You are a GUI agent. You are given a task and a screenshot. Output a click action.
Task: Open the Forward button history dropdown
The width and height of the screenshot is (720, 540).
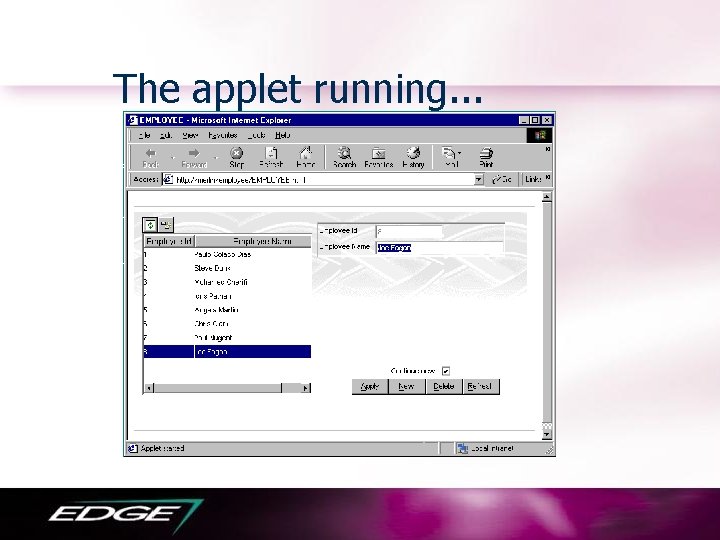click(215, 157)
